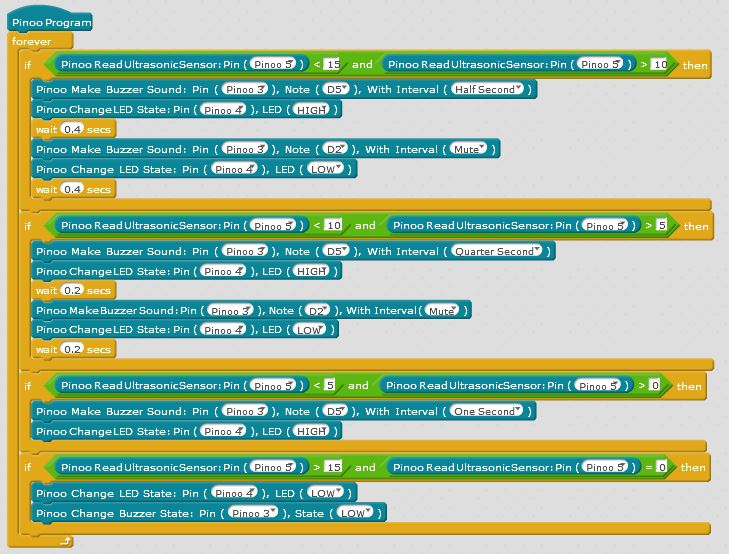Edit value 0 in the '= 0' condition

coord(662,467)
